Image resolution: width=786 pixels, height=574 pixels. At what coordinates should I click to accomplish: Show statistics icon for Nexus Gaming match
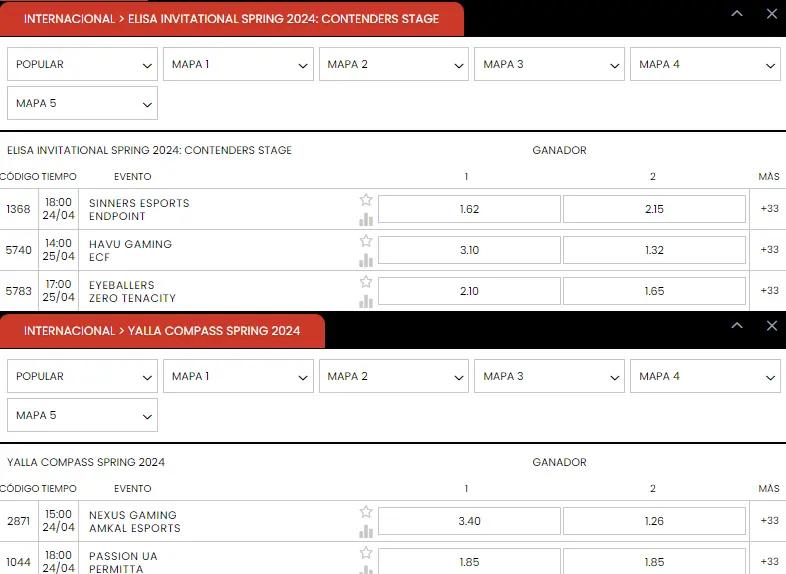click(366, 531)
